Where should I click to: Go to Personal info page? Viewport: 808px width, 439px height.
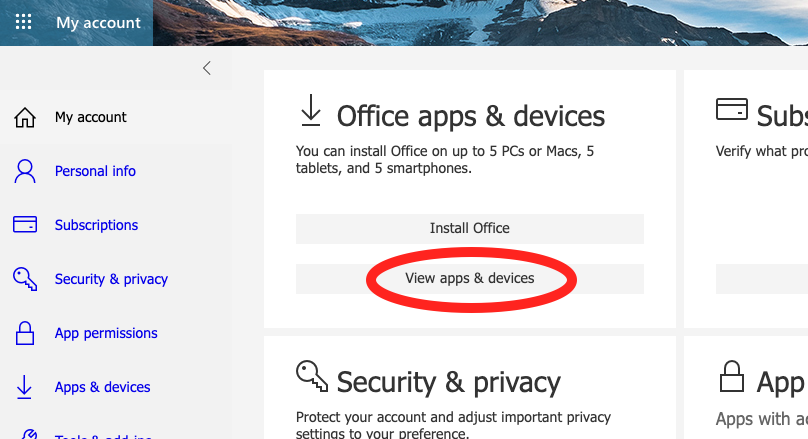click(x=95, y=171)
